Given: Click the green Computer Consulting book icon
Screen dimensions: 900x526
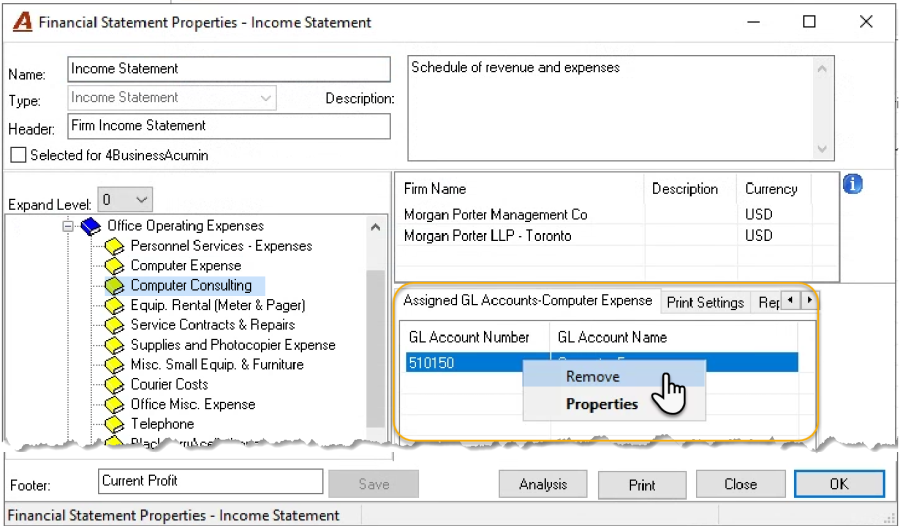Looking at the screenshot, I should (x=115, y=285).
